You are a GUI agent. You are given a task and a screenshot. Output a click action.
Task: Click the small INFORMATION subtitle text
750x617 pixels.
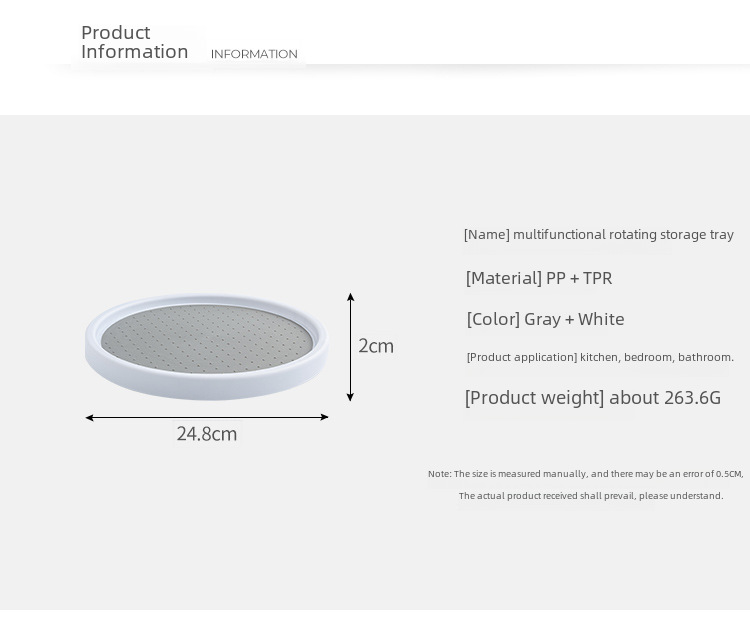pos(254,54)
